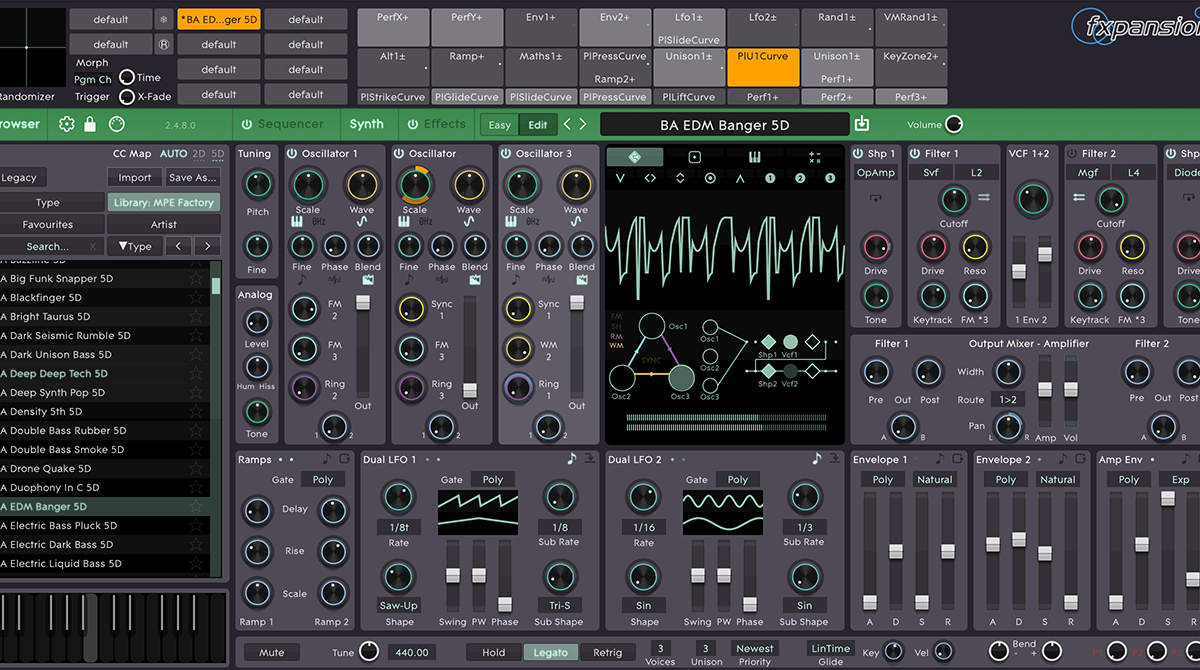Viewport: 1200px width, 670px height.
Task: Toggle the Sequencer power button
Action: pyautogui.click(x=247, y=124)
